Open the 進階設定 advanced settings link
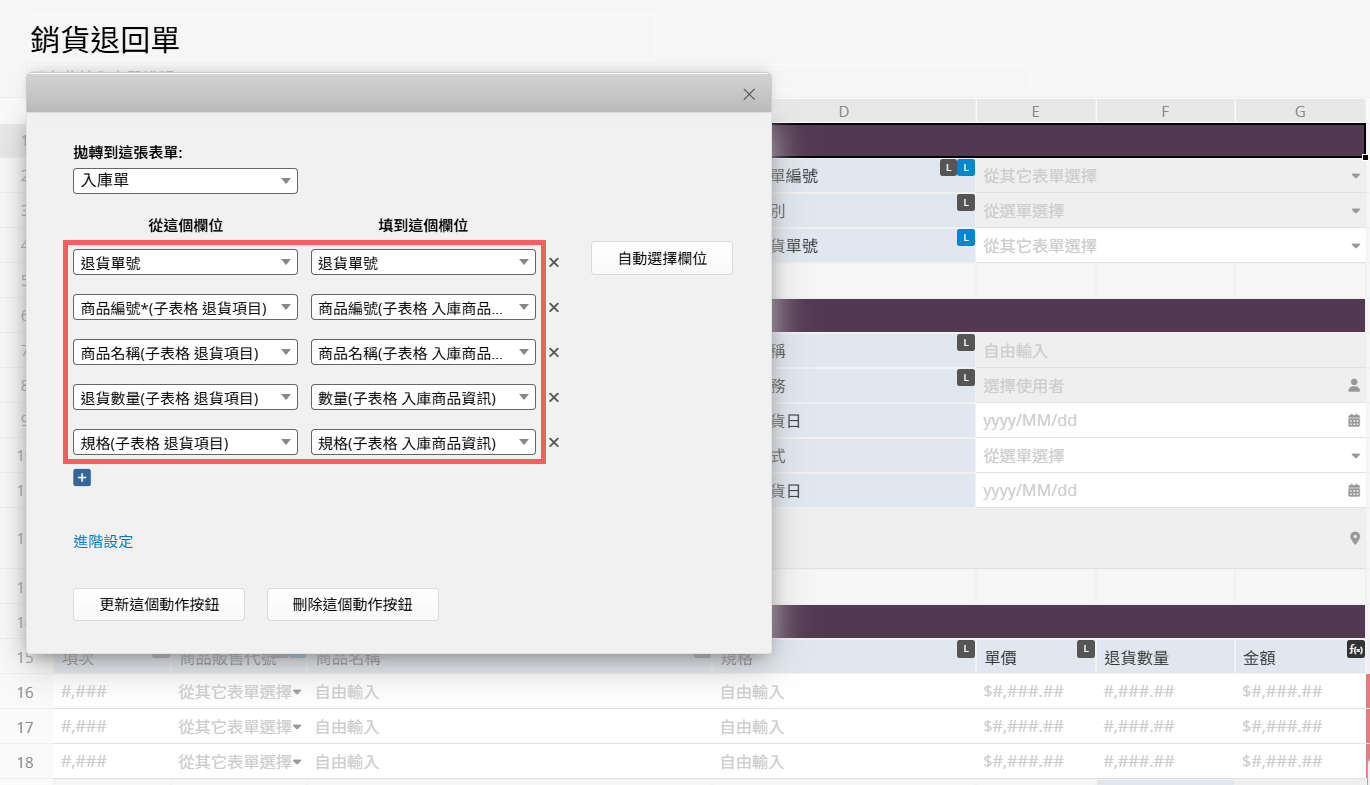Image resolution: width=1370 pixels, height=785 pixels. (x=103, y=542)
